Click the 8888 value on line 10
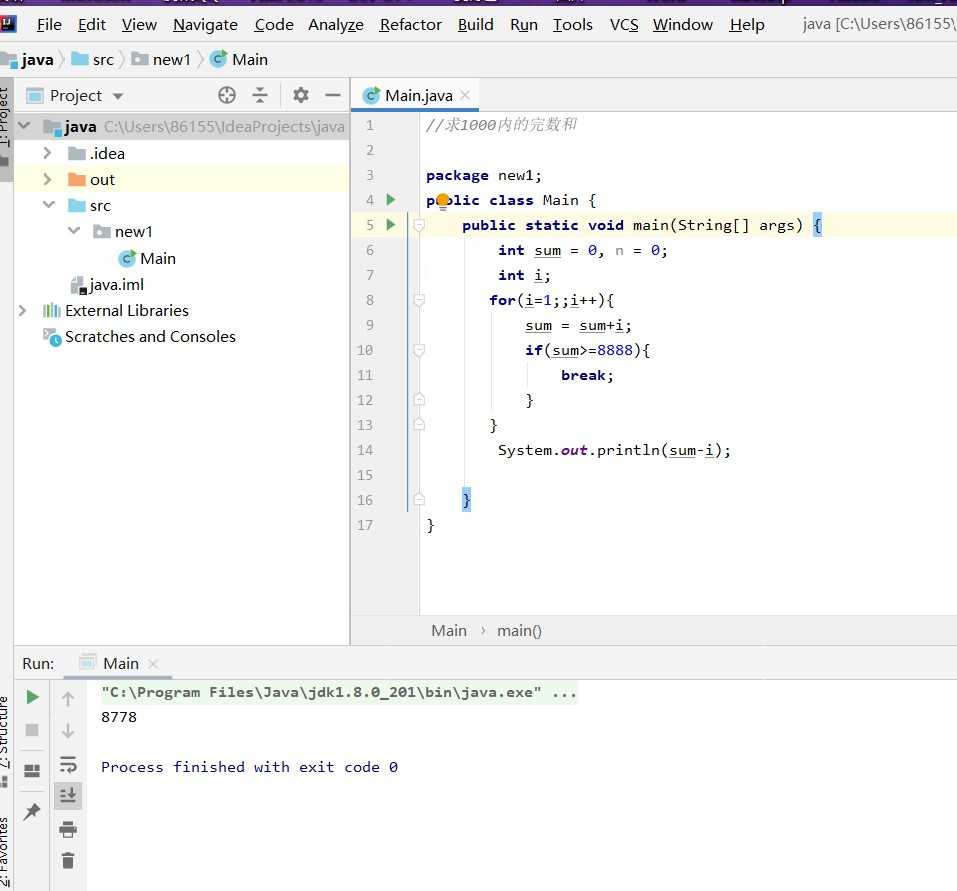 coord(615,350)
